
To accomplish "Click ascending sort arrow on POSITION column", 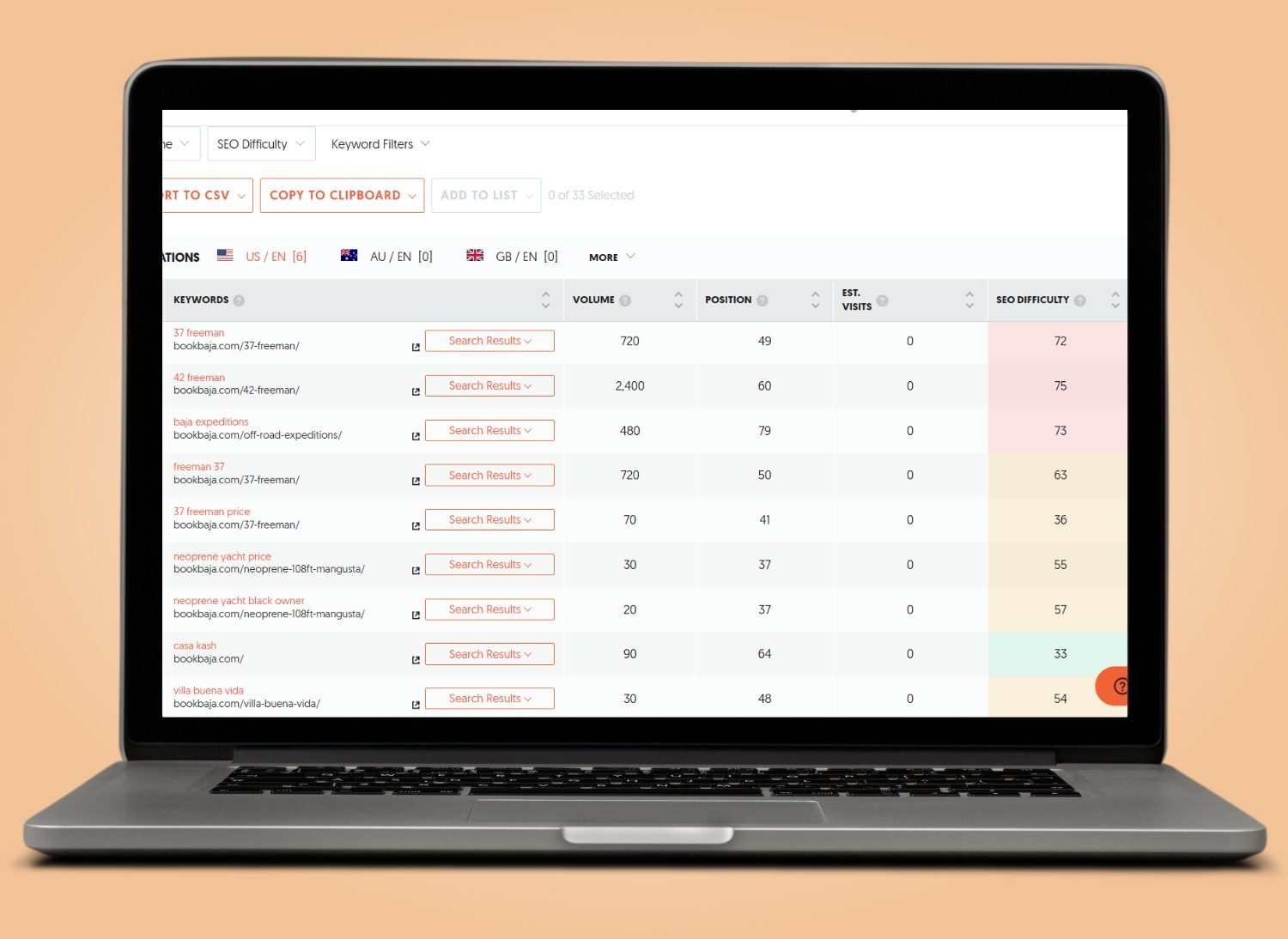I will (x=814, y=294).
